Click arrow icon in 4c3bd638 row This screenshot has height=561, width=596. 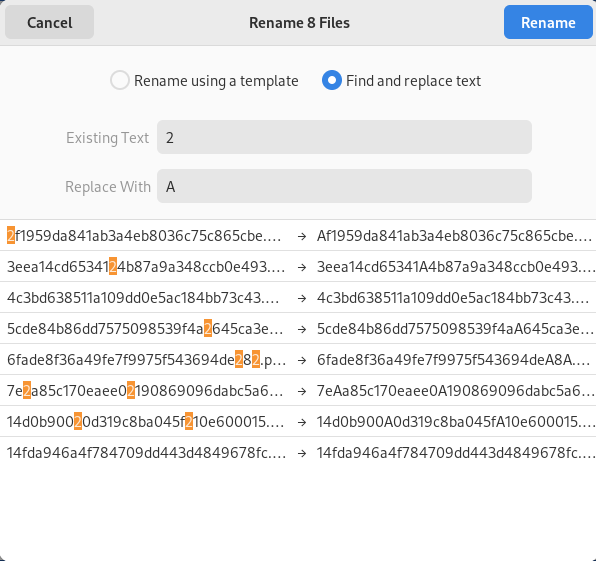[x=302, y=298]
